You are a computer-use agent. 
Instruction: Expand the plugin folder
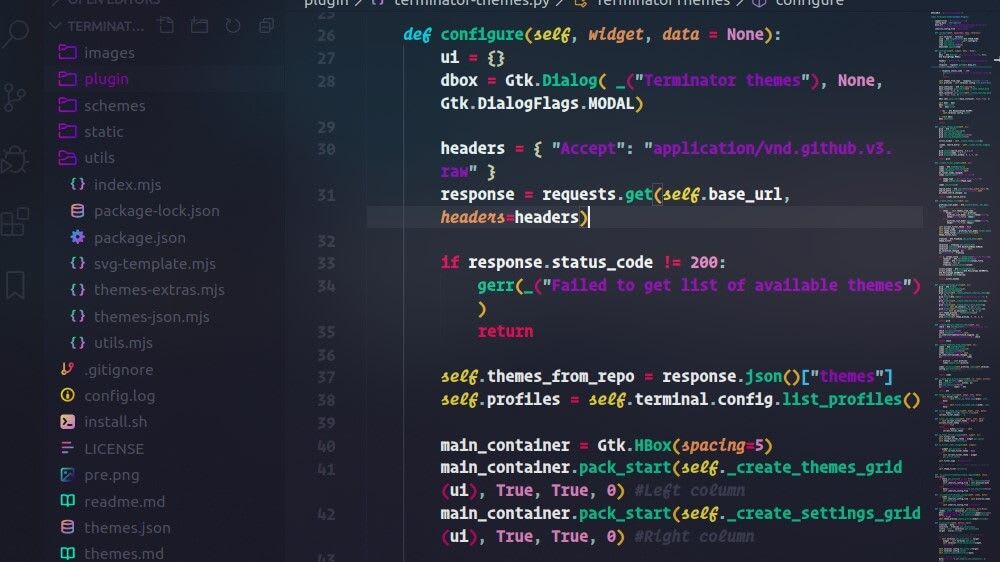106,79
